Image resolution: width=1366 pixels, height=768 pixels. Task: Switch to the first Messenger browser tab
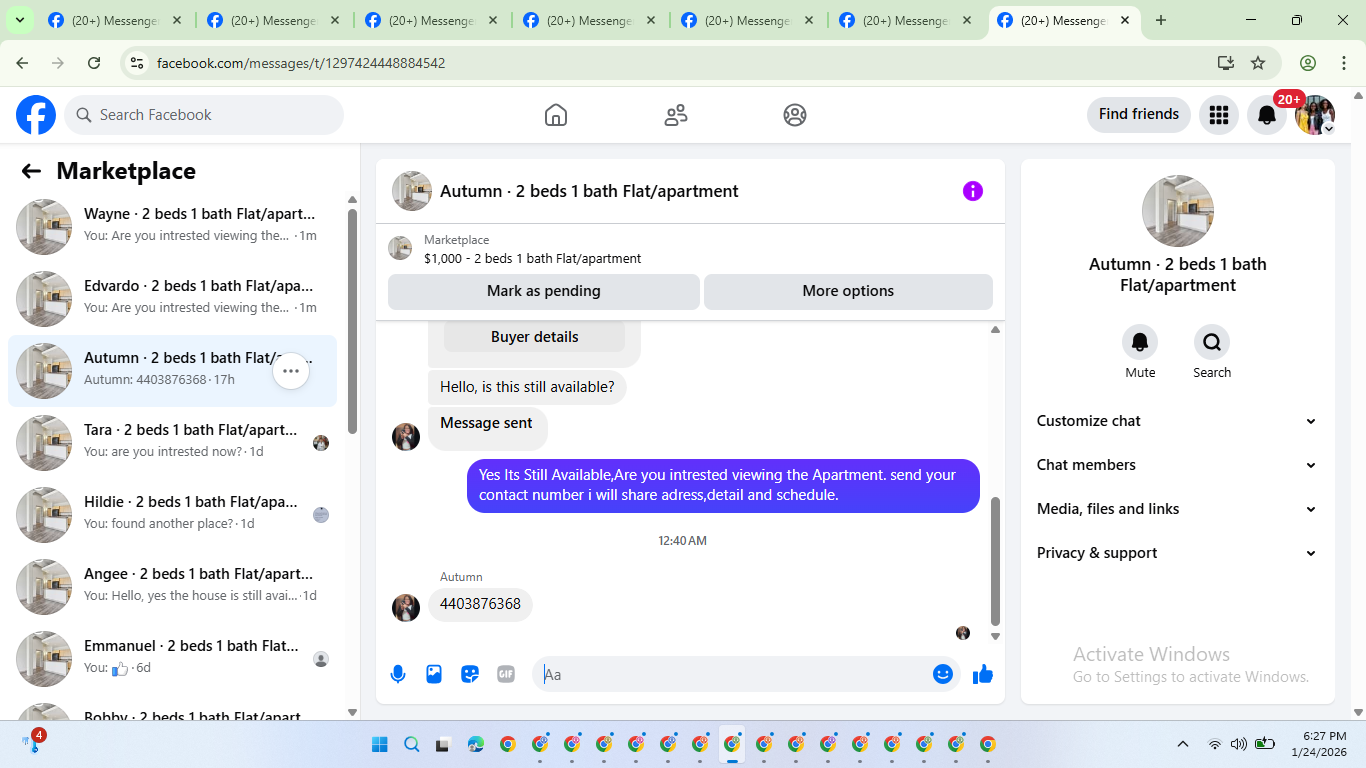tap(115, 20)
